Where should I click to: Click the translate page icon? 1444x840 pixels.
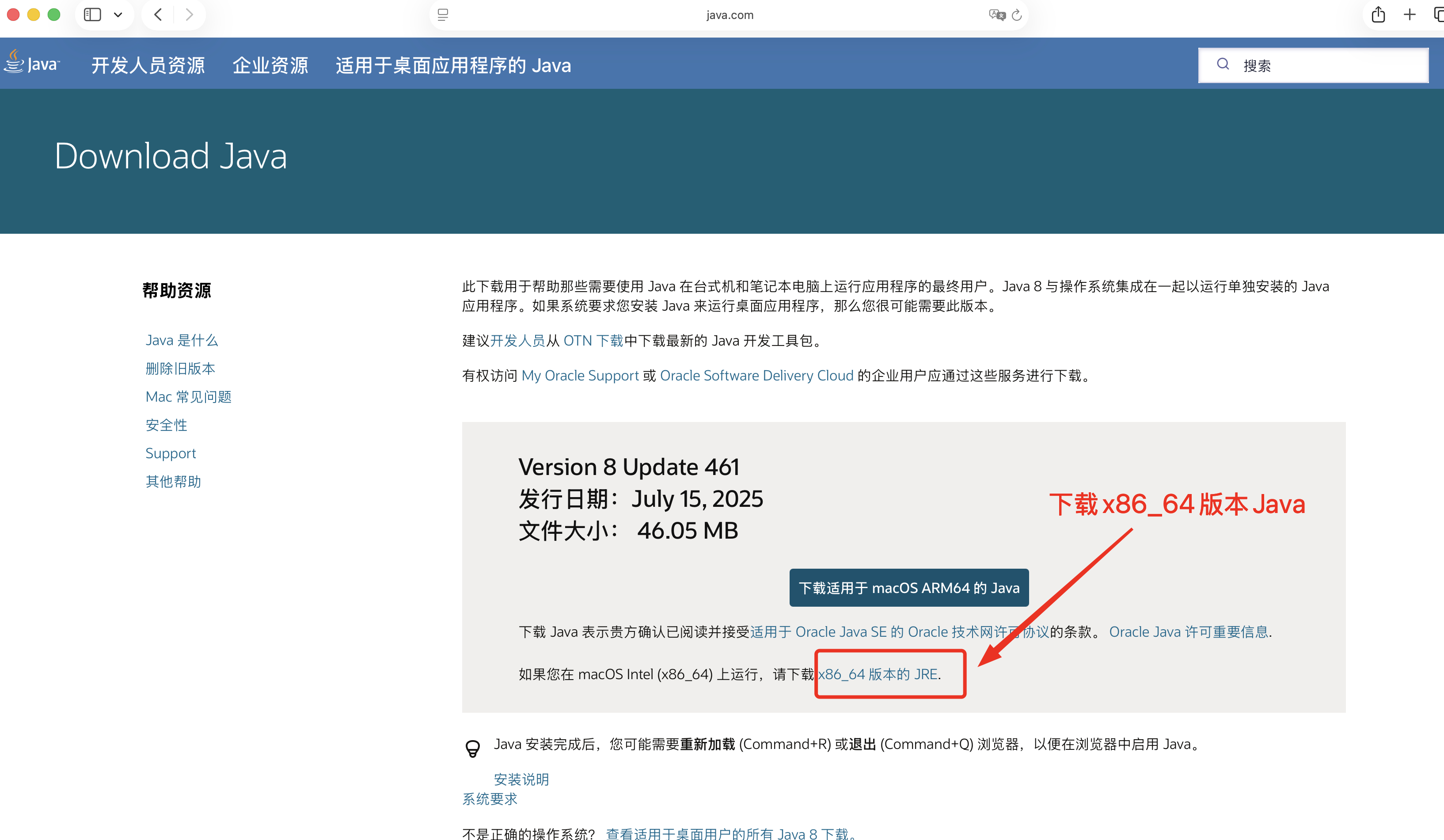coord(996,15)
